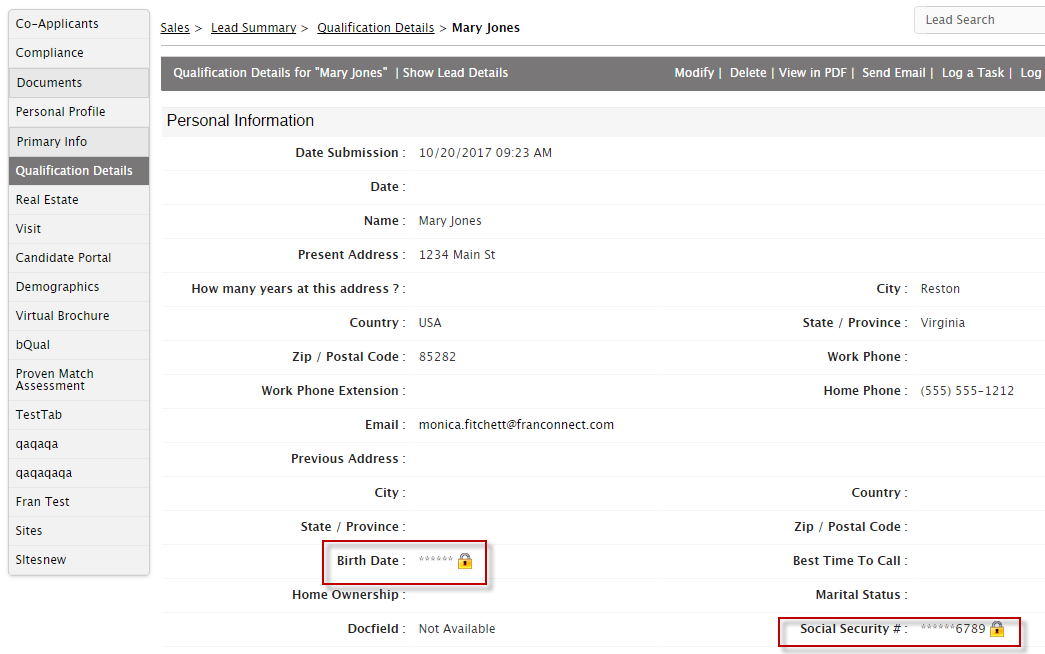Click Modify in the action bar

694,73
